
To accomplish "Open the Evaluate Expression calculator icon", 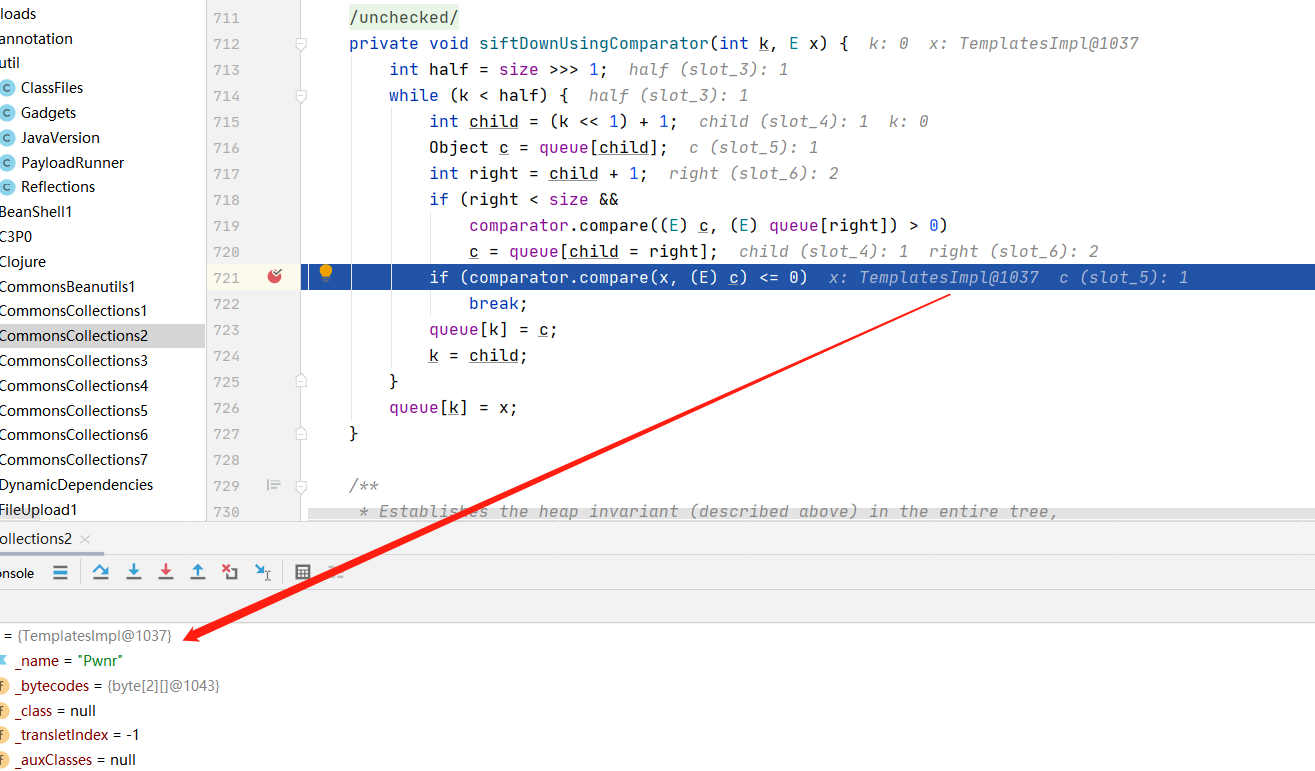I will click(303, 572).
